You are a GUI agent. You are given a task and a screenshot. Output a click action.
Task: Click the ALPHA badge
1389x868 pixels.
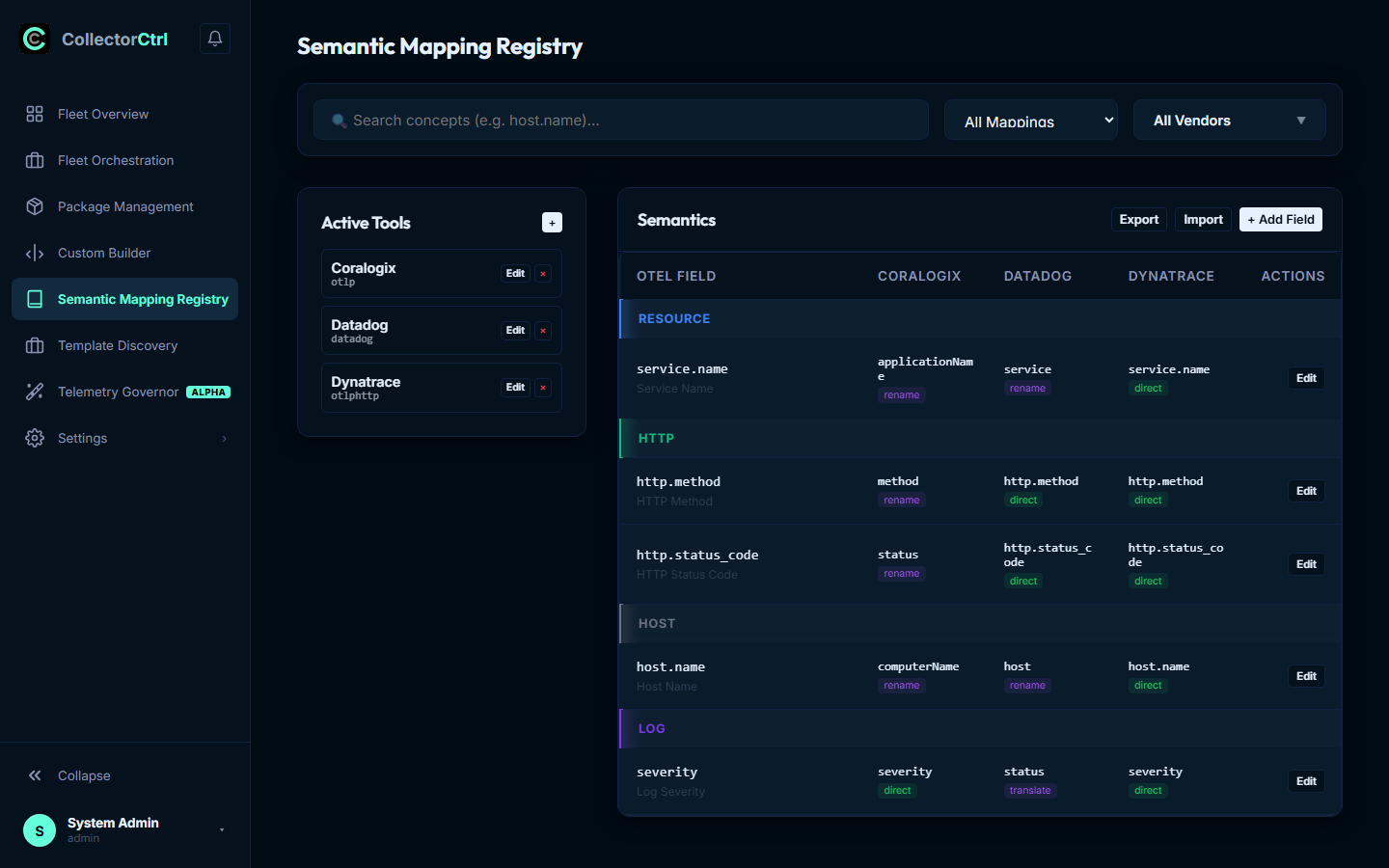(x=208, y=393)
